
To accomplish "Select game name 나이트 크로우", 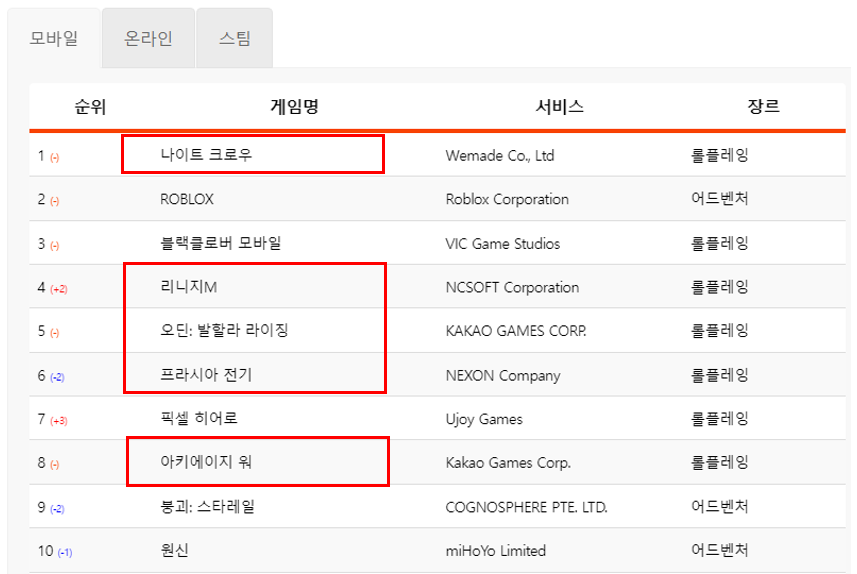I will 206,155.
